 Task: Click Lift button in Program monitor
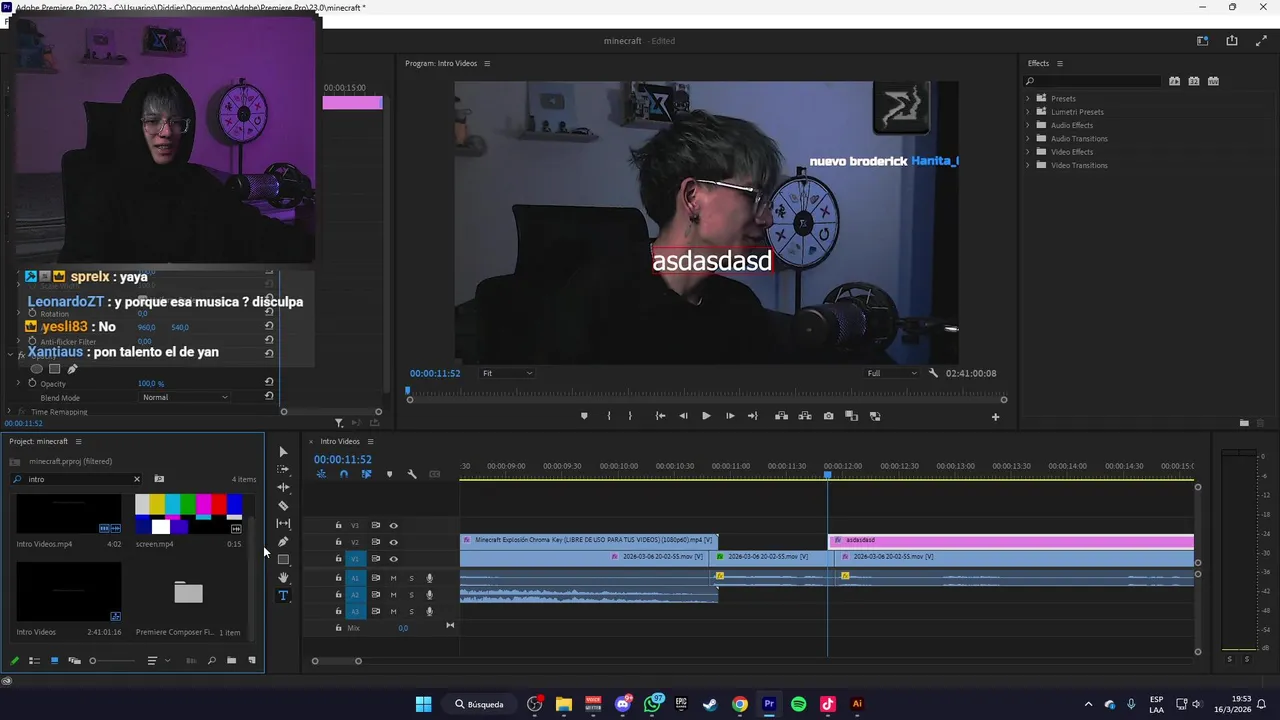pyautogui.click(x=781, y=416)
